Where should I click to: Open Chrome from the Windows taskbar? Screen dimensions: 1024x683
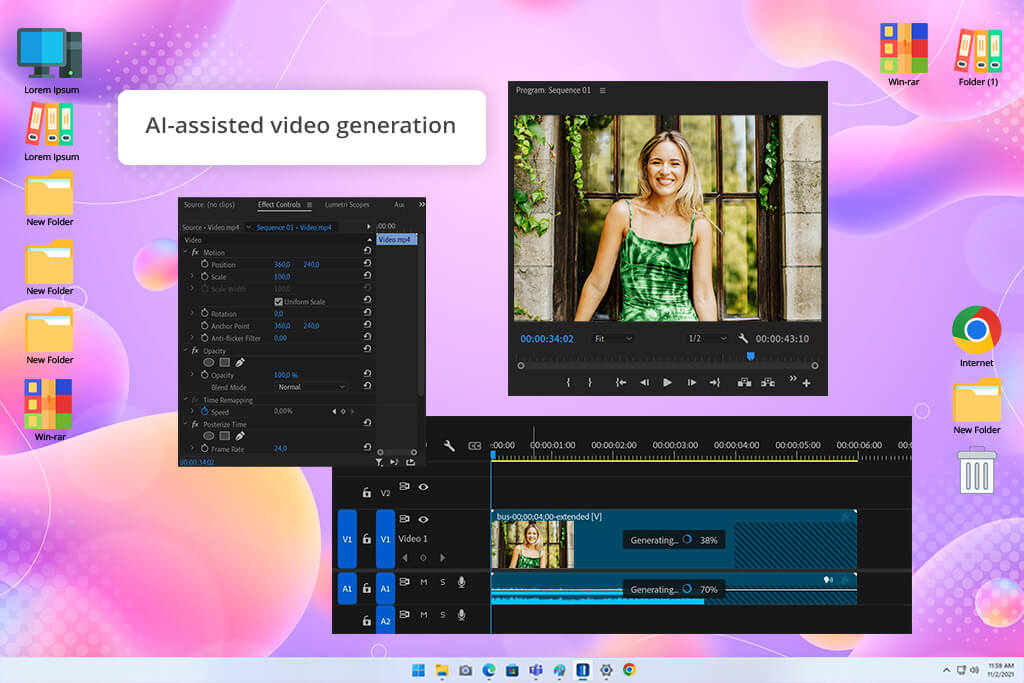[x=629, y=670]
